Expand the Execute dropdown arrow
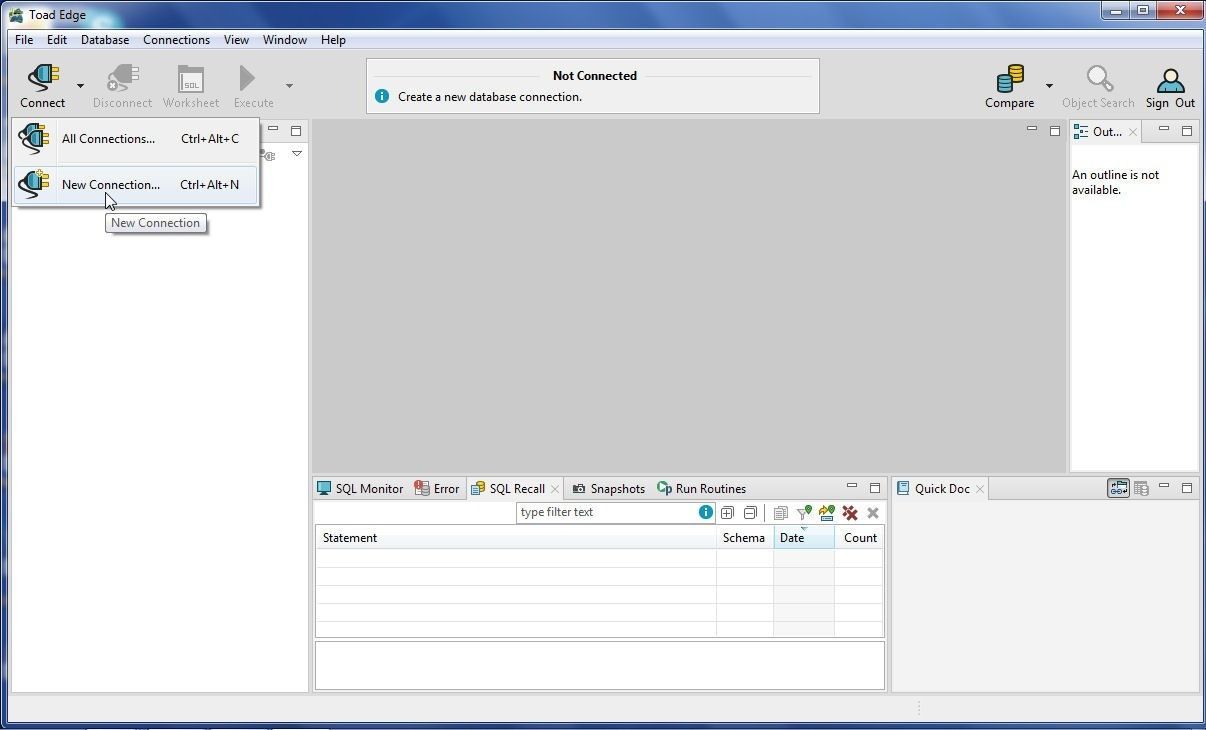Screen dimensions: 1206x730 289,86
